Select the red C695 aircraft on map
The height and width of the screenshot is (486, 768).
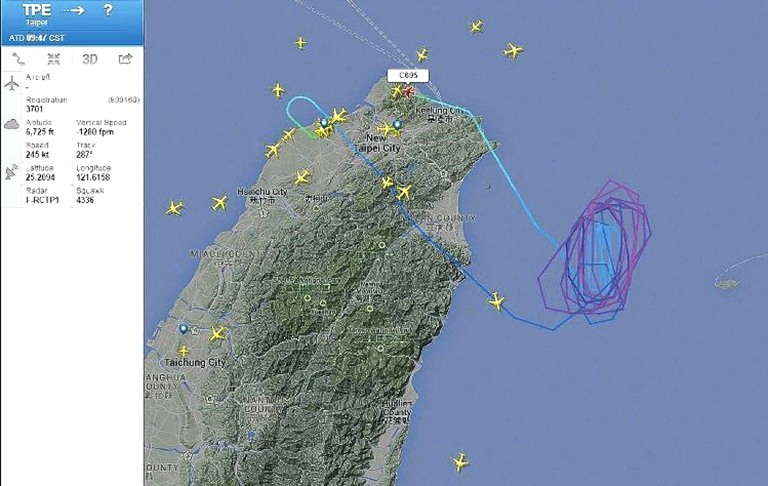pos(408,91)
